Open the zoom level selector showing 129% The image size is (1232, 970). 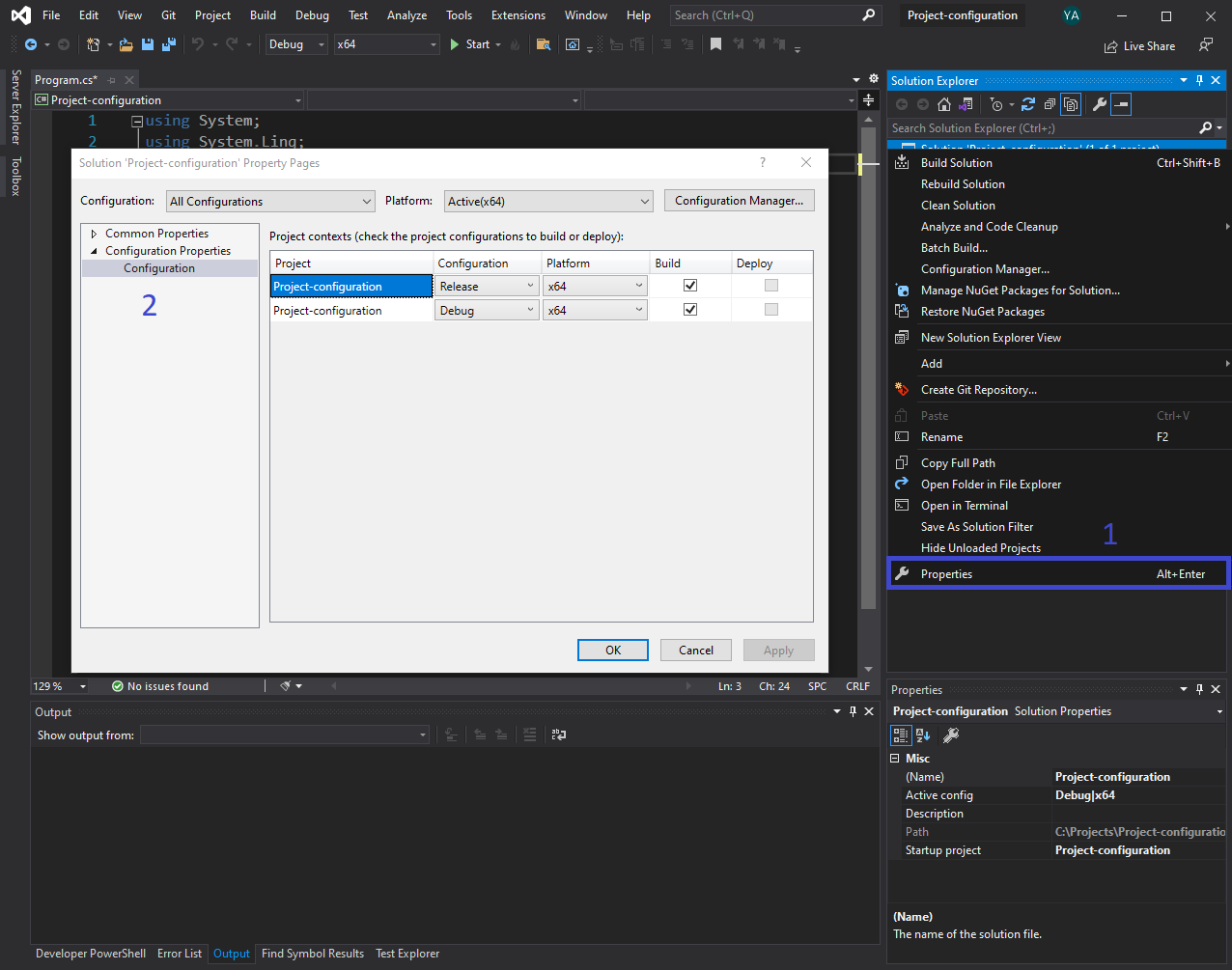click(60, 685)
